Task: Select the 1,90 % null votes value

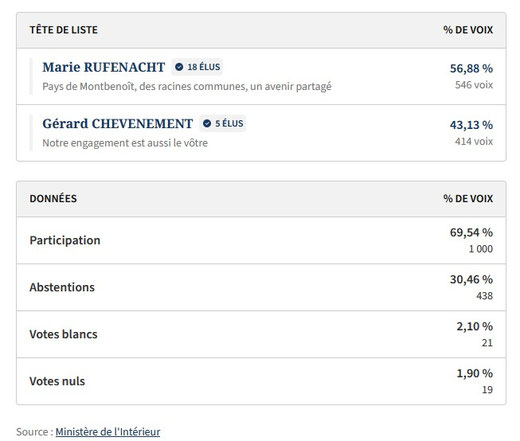Action: [475, 373]
